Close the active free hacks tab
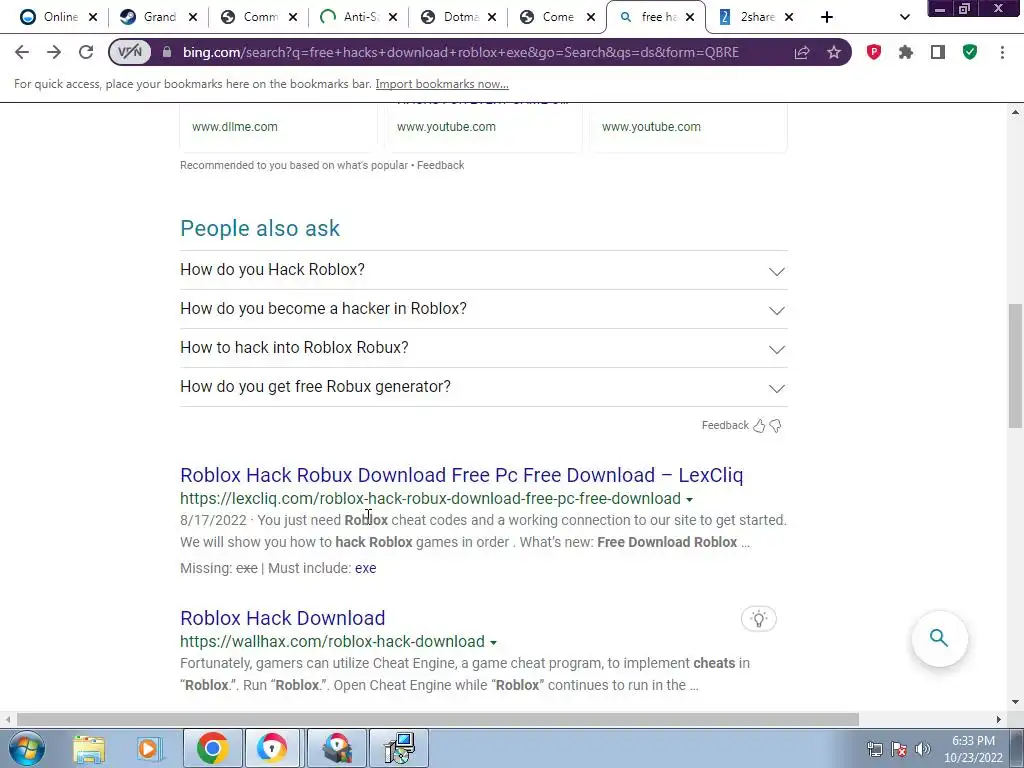Viewport: 1024px width, 768px height. [x=690, y=17]
